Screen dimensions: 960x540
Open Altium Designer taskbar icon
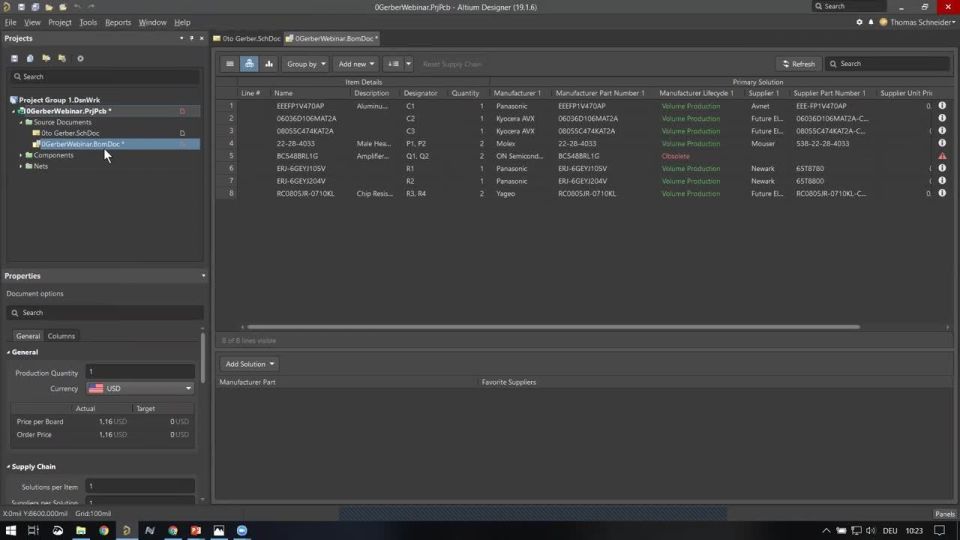[127, 530]
